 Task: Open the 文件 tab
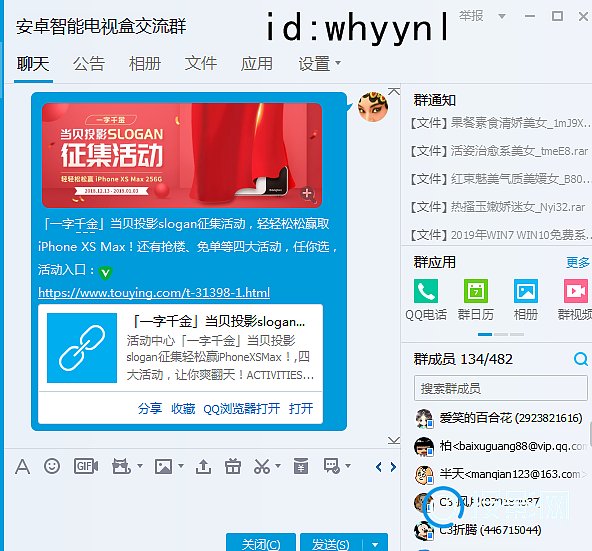click(x=201, y=63)
